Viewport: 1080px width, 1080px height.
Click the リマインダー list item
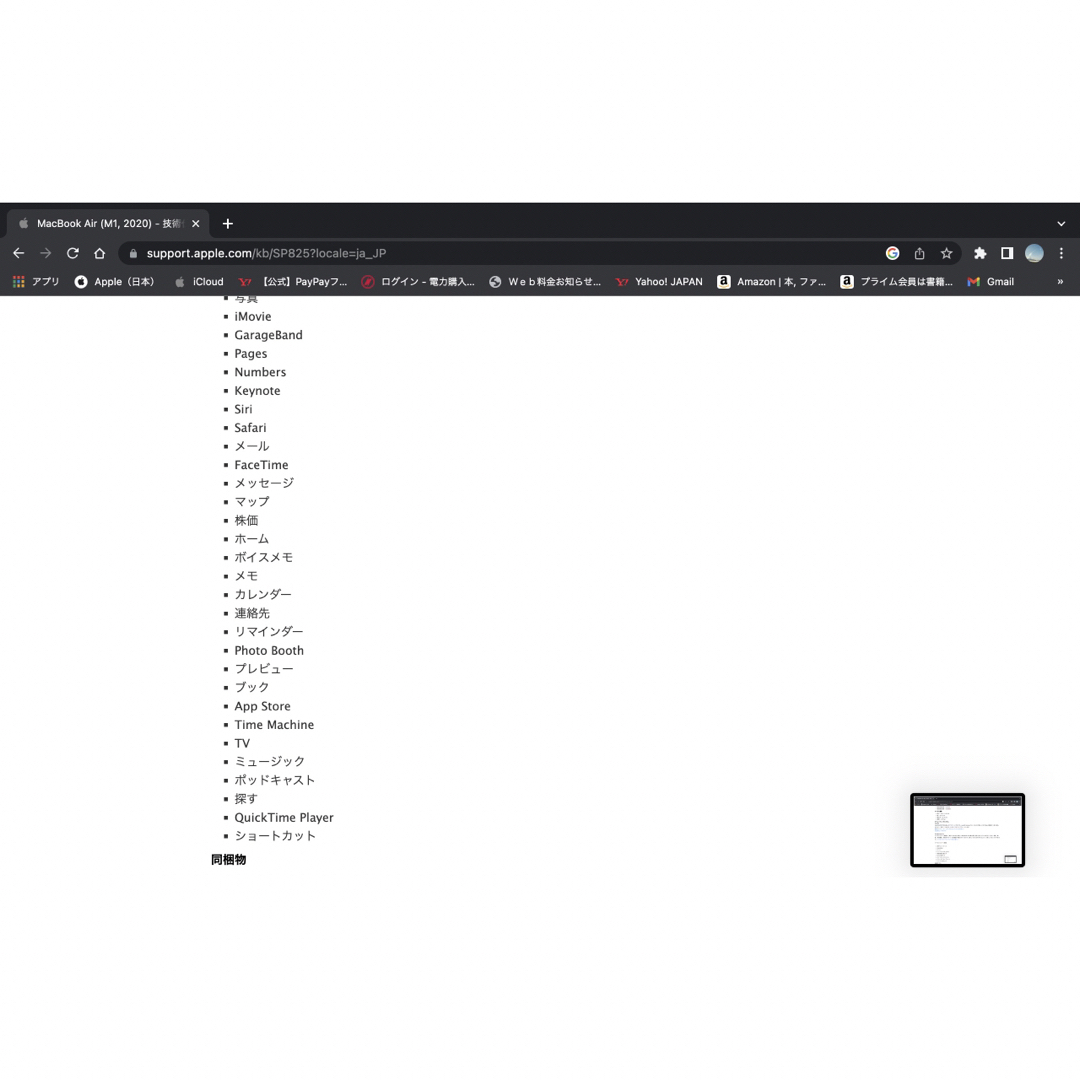(x=269, y=632)
